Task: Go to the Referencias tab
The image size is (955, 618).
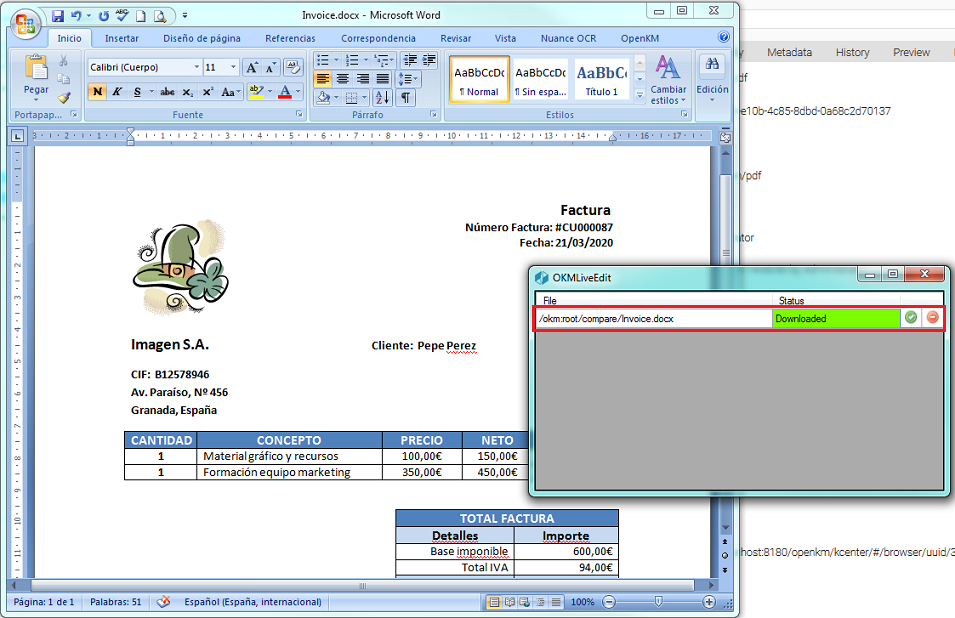Action: tap(291, 38)
